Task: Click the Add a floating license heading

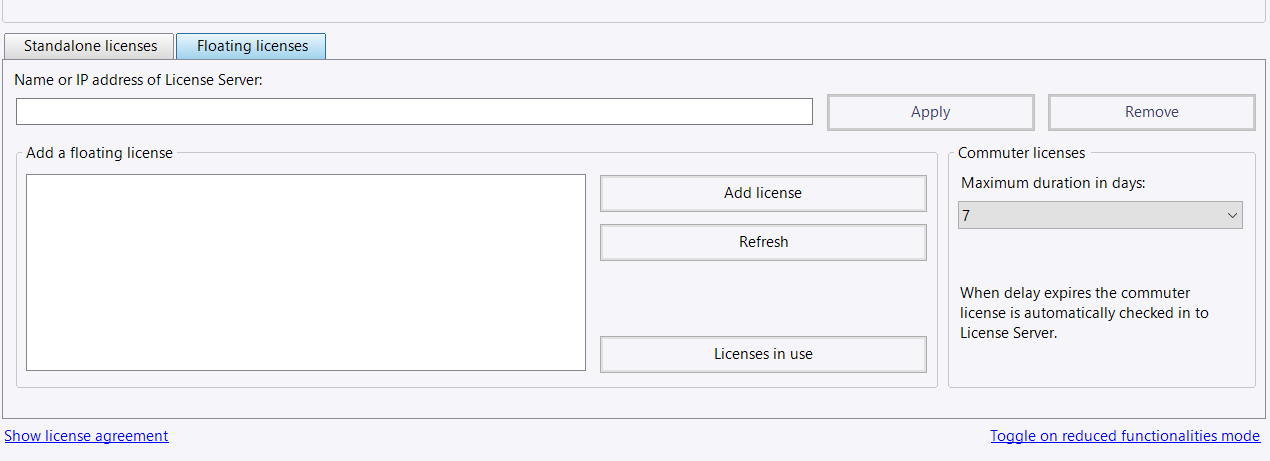Action: click(x=99, y=153)
